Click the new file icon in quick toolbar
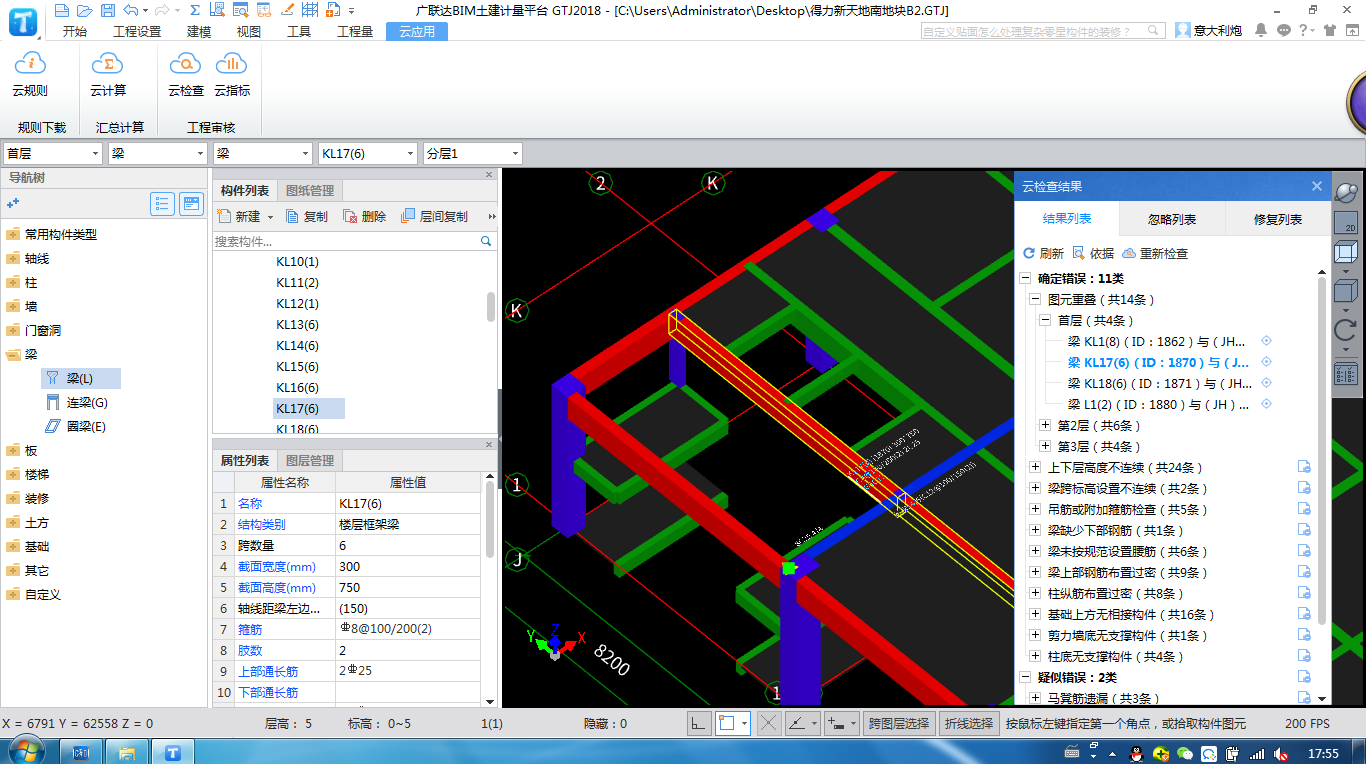 (62, 10)
